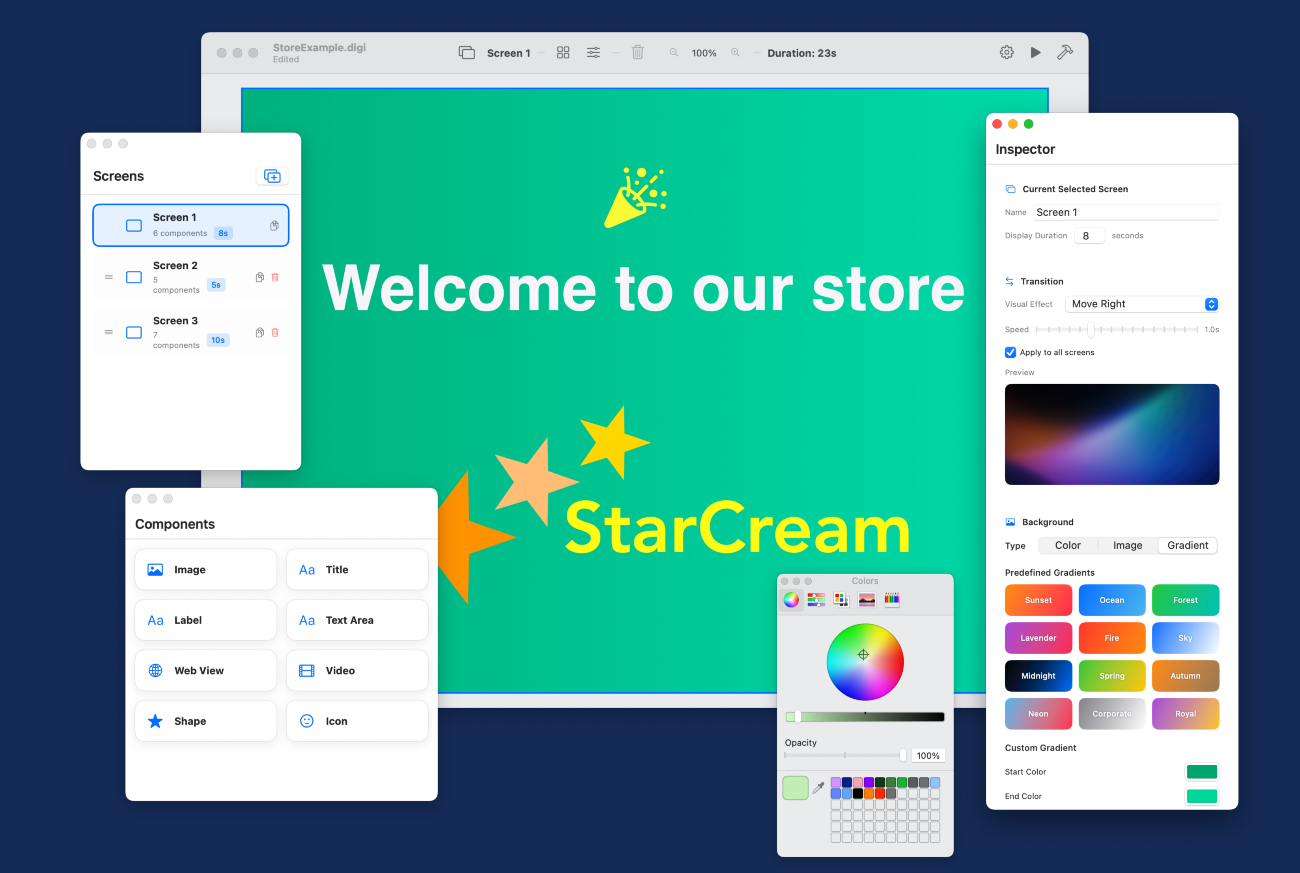Image resolution: width=1300 pixels, height=873 pixels.
Task: Switch background type to Color
Action: click(x=1067, y=545)
